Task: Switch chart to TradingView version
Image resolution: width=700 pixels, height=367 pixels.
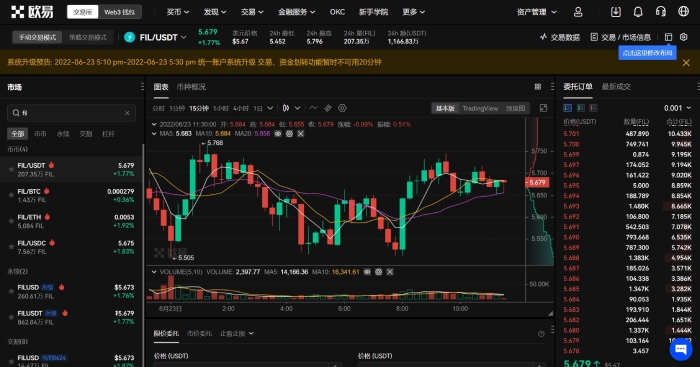Action: [480, 108]
